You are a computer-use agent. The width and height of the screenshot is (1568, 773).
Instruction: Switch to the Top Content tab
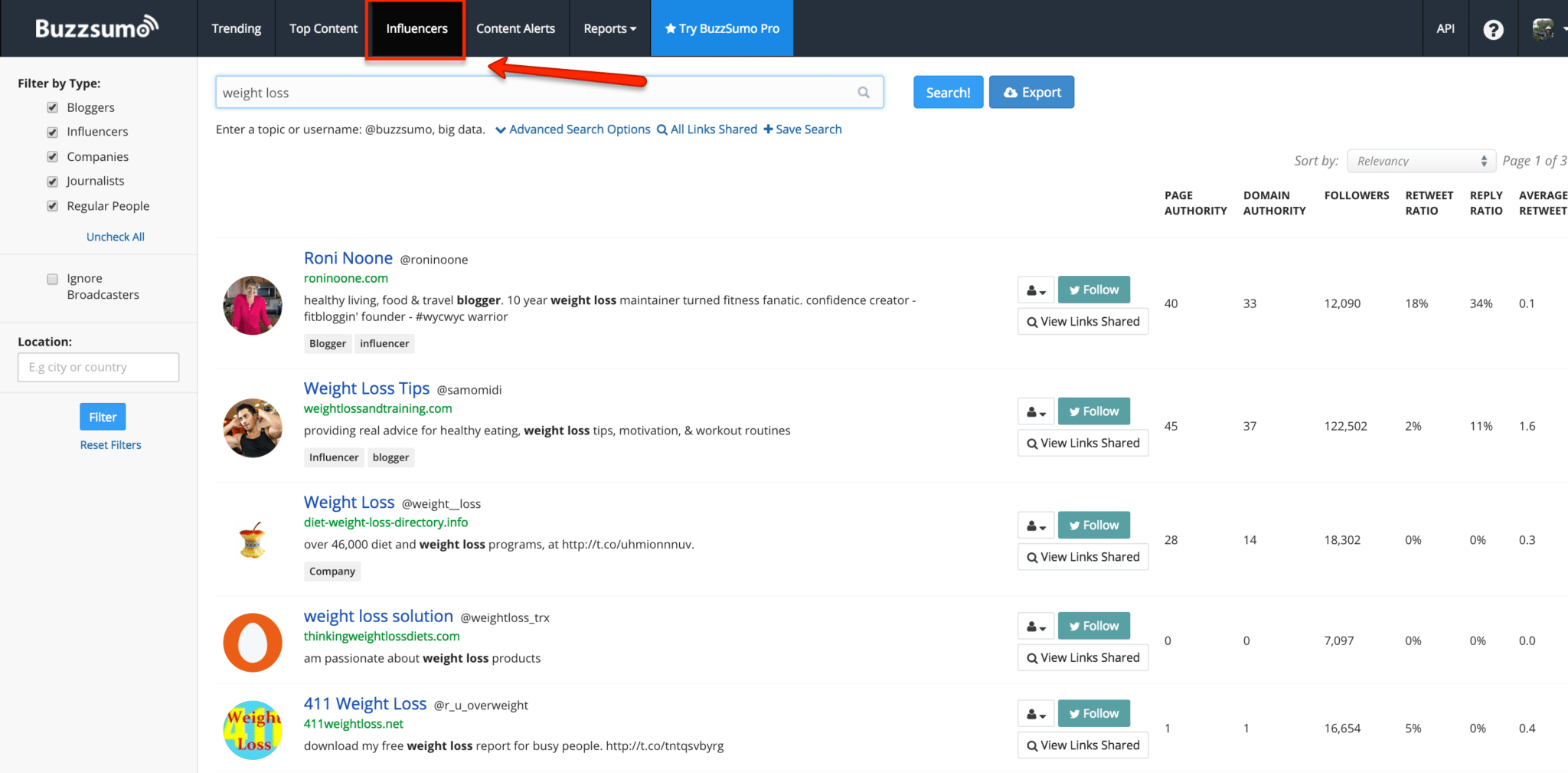pyautogui.click(x=323, y=28)
